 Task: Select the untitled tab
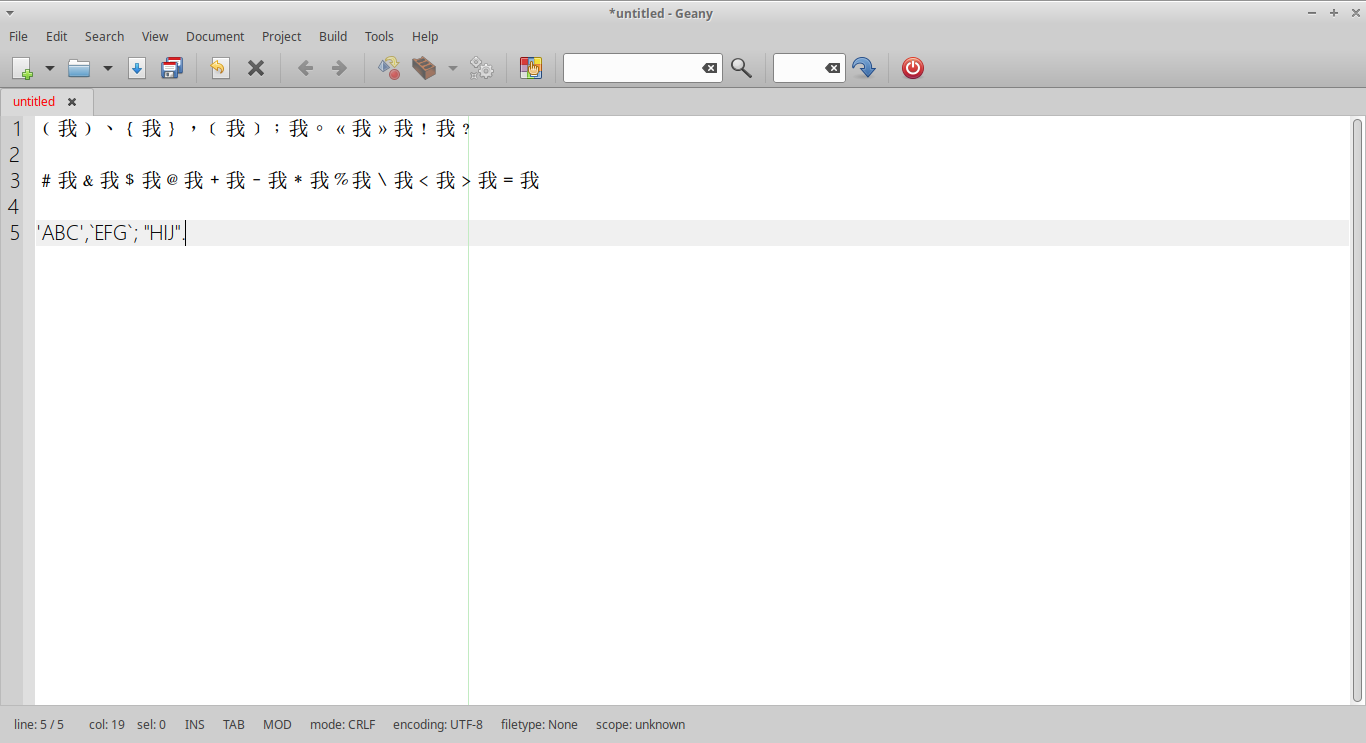point(33,101)
